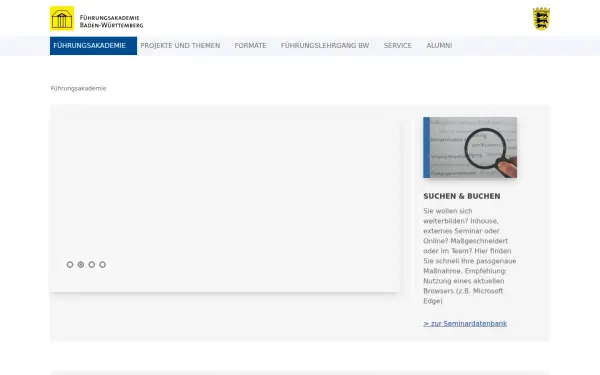Click the yellow Führungsakademie building logo
This screenshot has width=600, height=375.
click(62, 18)
